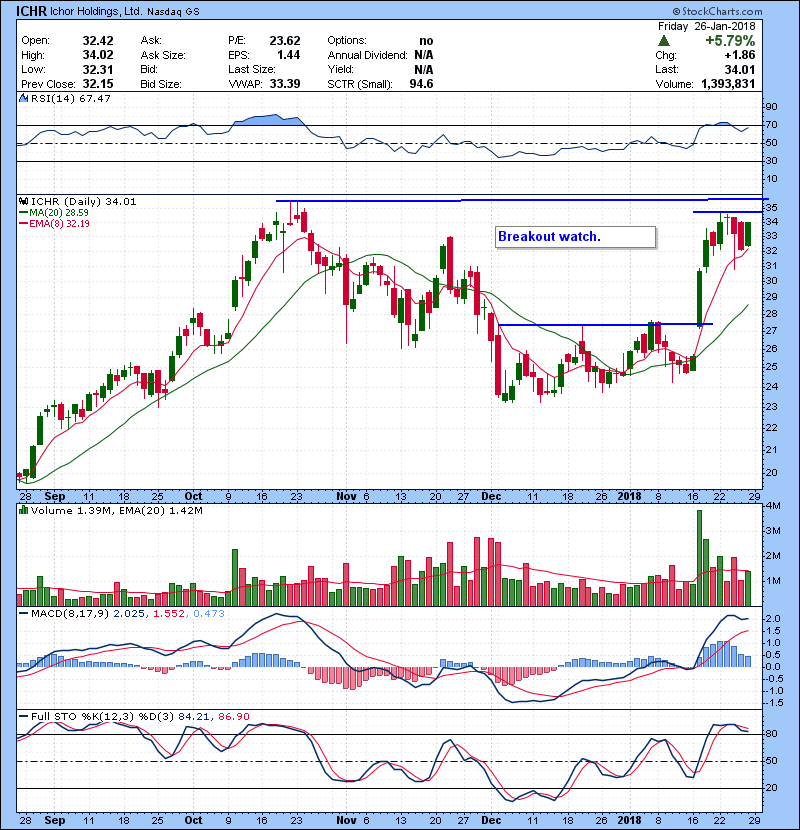Click the RSI 70 level axis label
The image size is (800, 830).
[771, 125]
